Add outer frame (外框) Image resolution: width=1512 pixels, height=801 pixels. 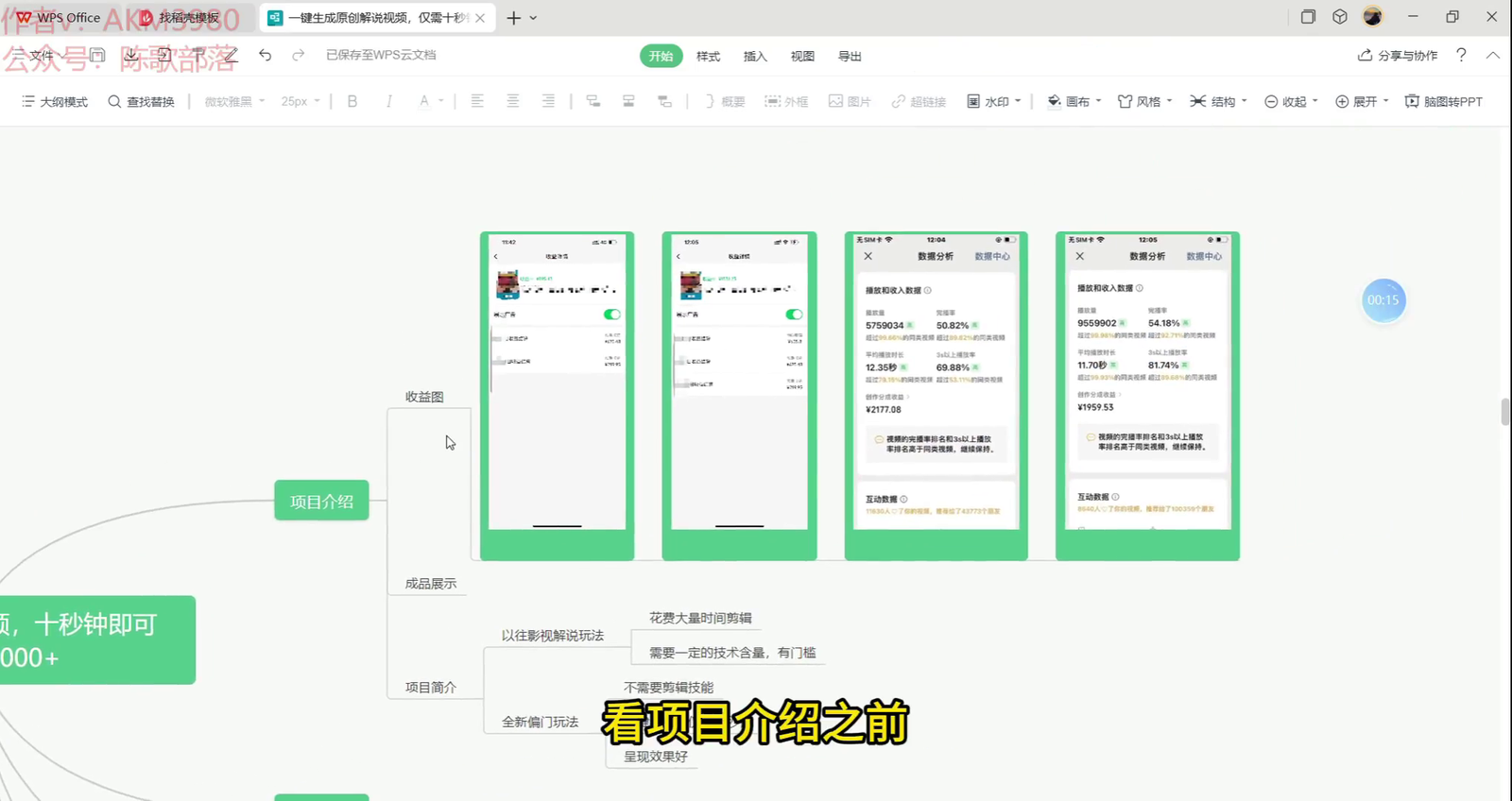tap(786, 101)
